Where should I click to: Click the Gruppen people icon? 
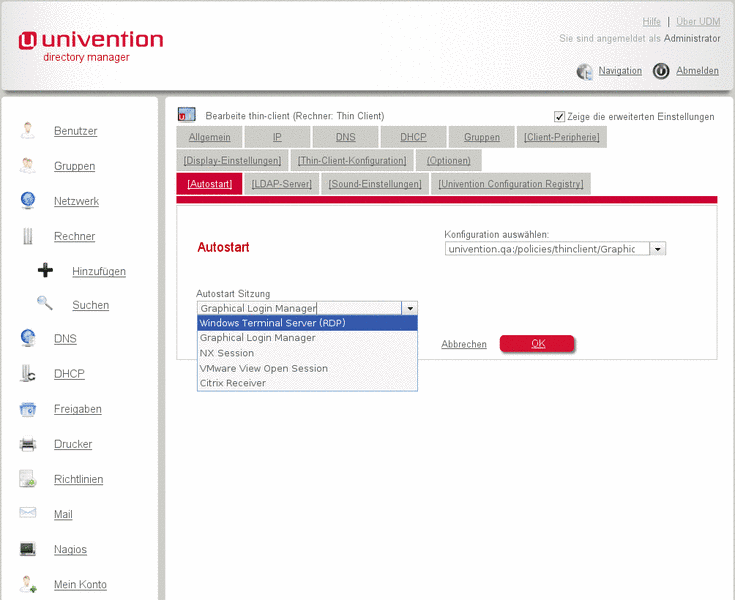pyautogui.click(x=28, y=166)
